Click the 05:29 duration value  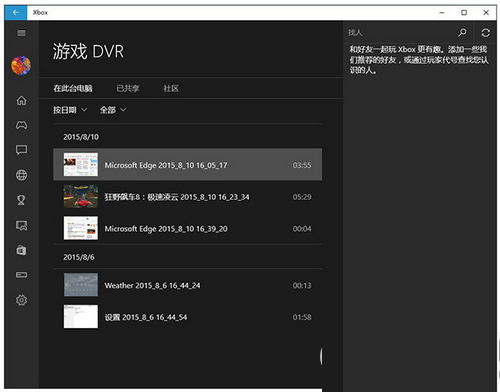[302, 197]
